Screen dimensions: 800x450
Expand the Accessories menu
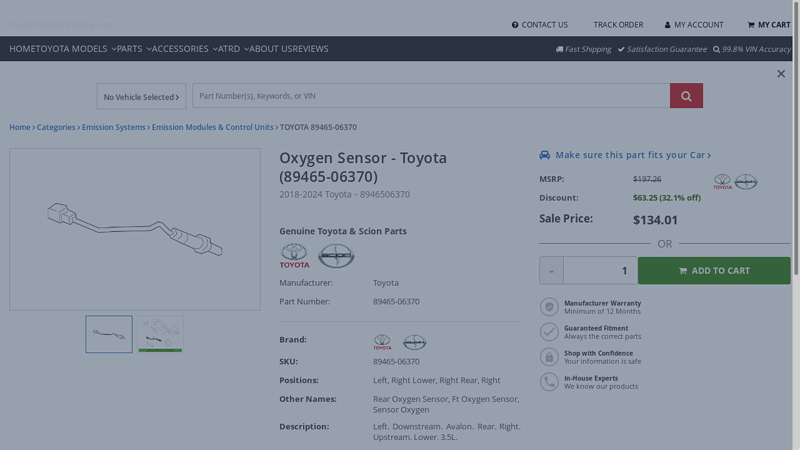pos(185,49)
